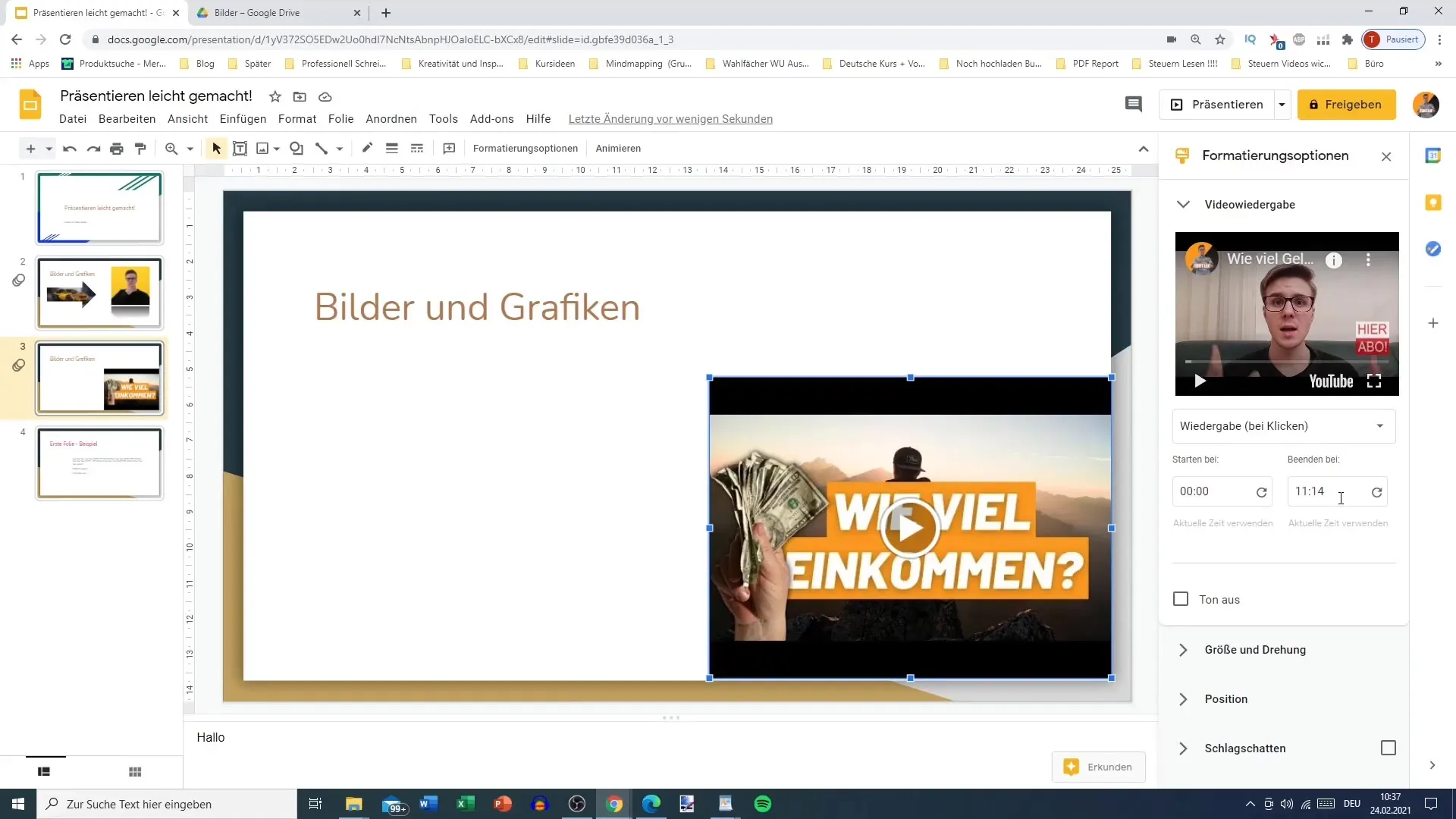Open the Einfügen menu
Viewport: 1456px width, 819px height.
pos(243,119)
